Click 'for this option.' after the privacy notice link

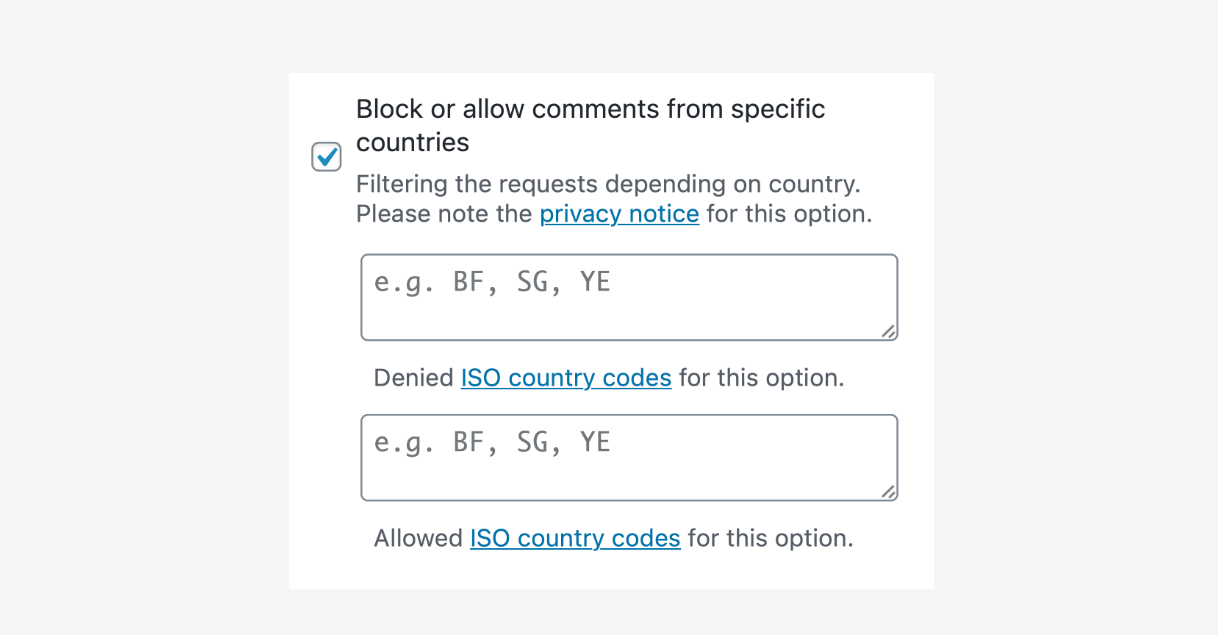(789, 214)
